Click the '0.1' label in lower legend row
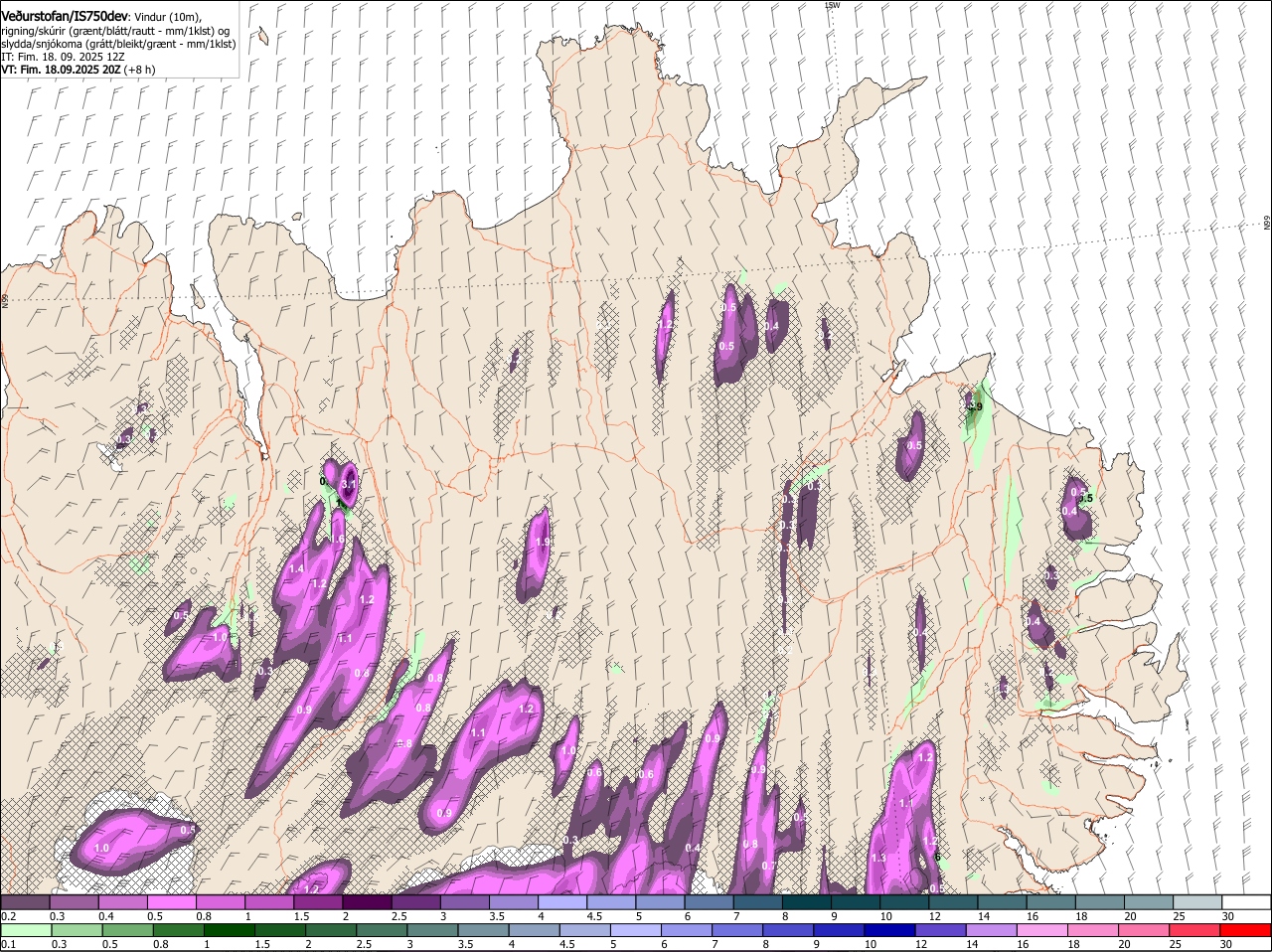This screenshot has width=1272, height=952. point(8,944)
